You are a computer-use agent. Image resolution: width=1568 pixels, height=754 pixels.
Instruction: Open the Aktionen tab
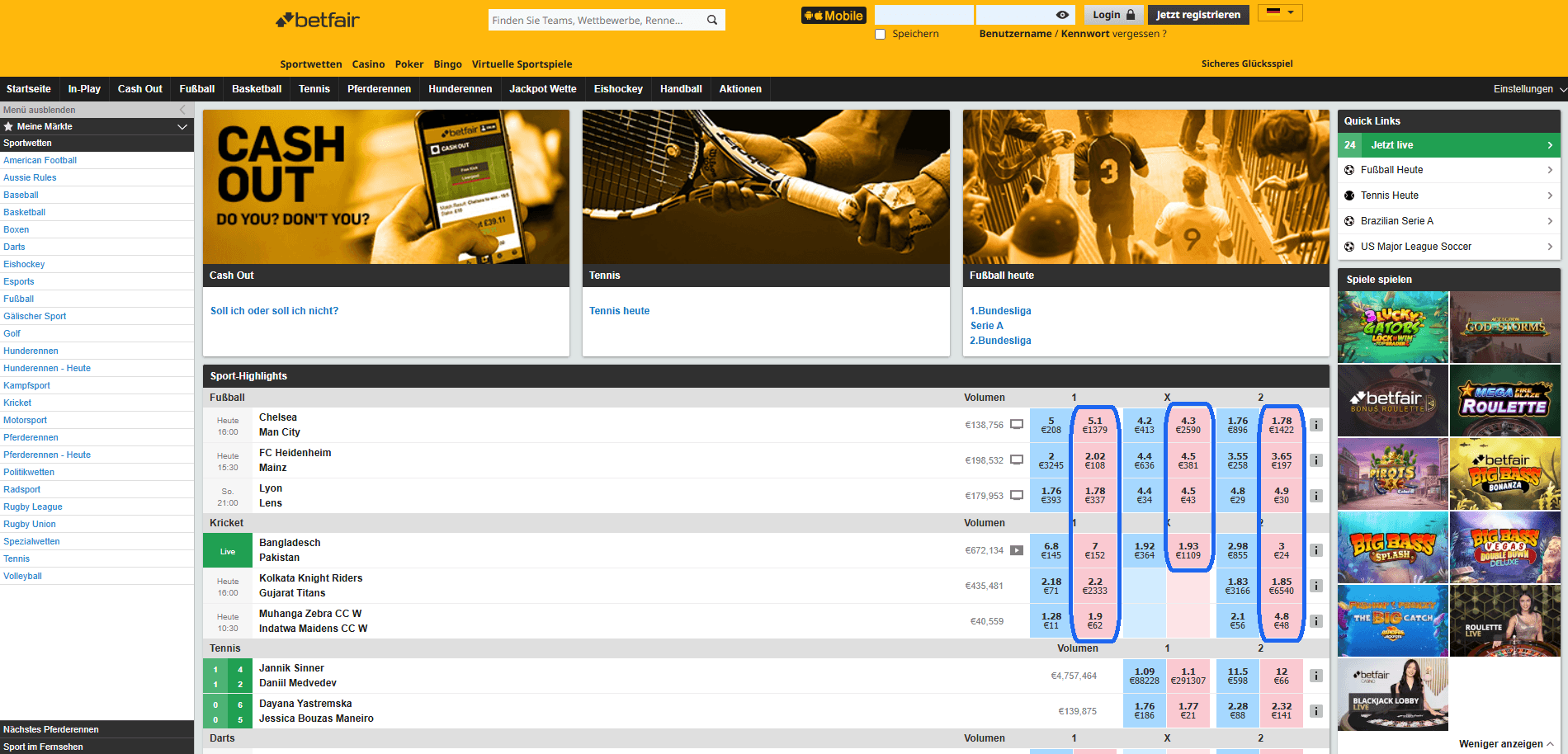pos(740,89)
